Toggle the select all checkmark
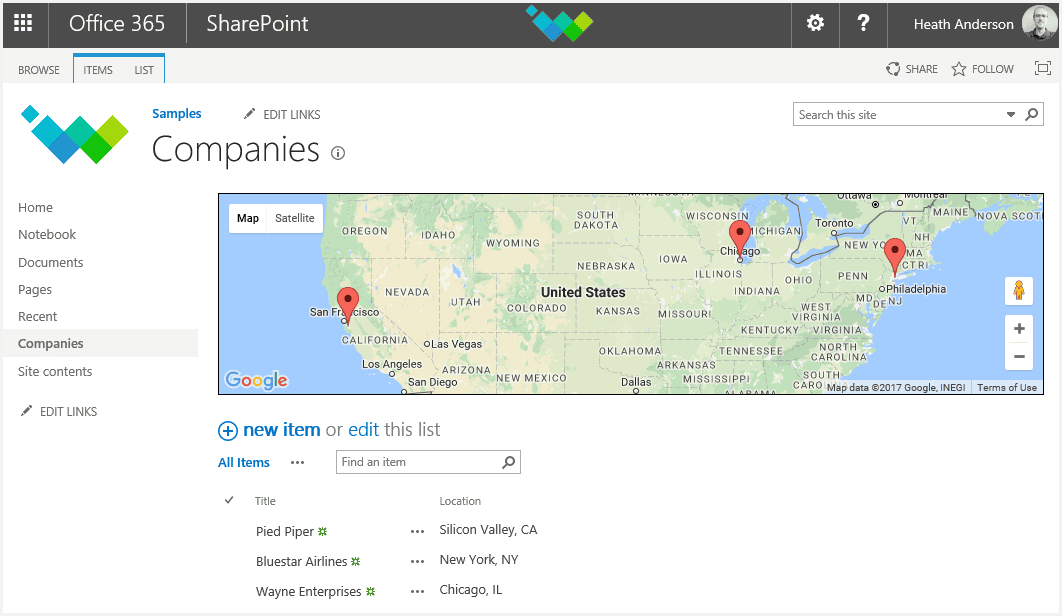 tap(229, 500)
